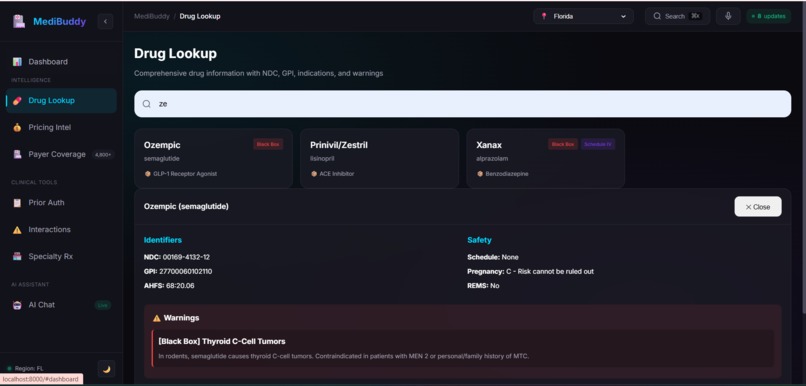Viewport: 806px width, 386px height.
Task: Click the Pricing Intel money bag icon
Action: pyautogui.click(x=17, y=127)
